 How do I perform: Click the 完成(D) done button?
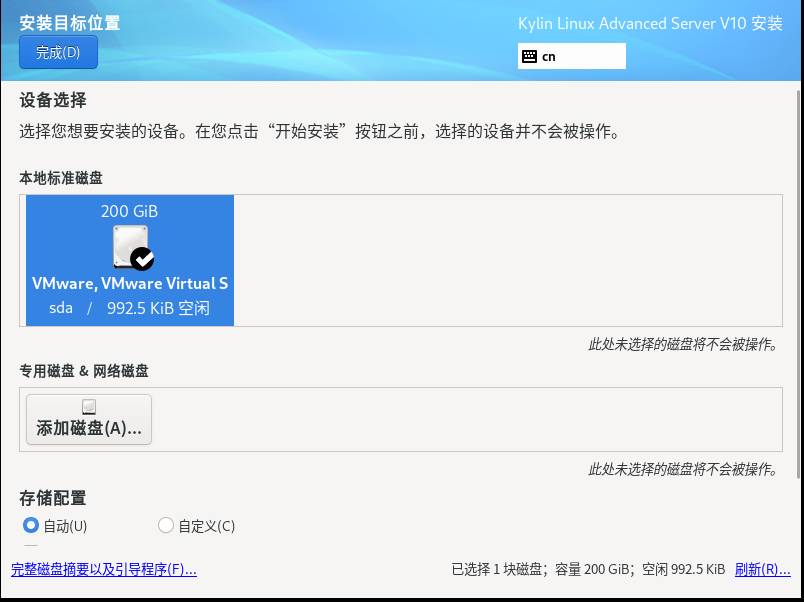coord(58,52)
